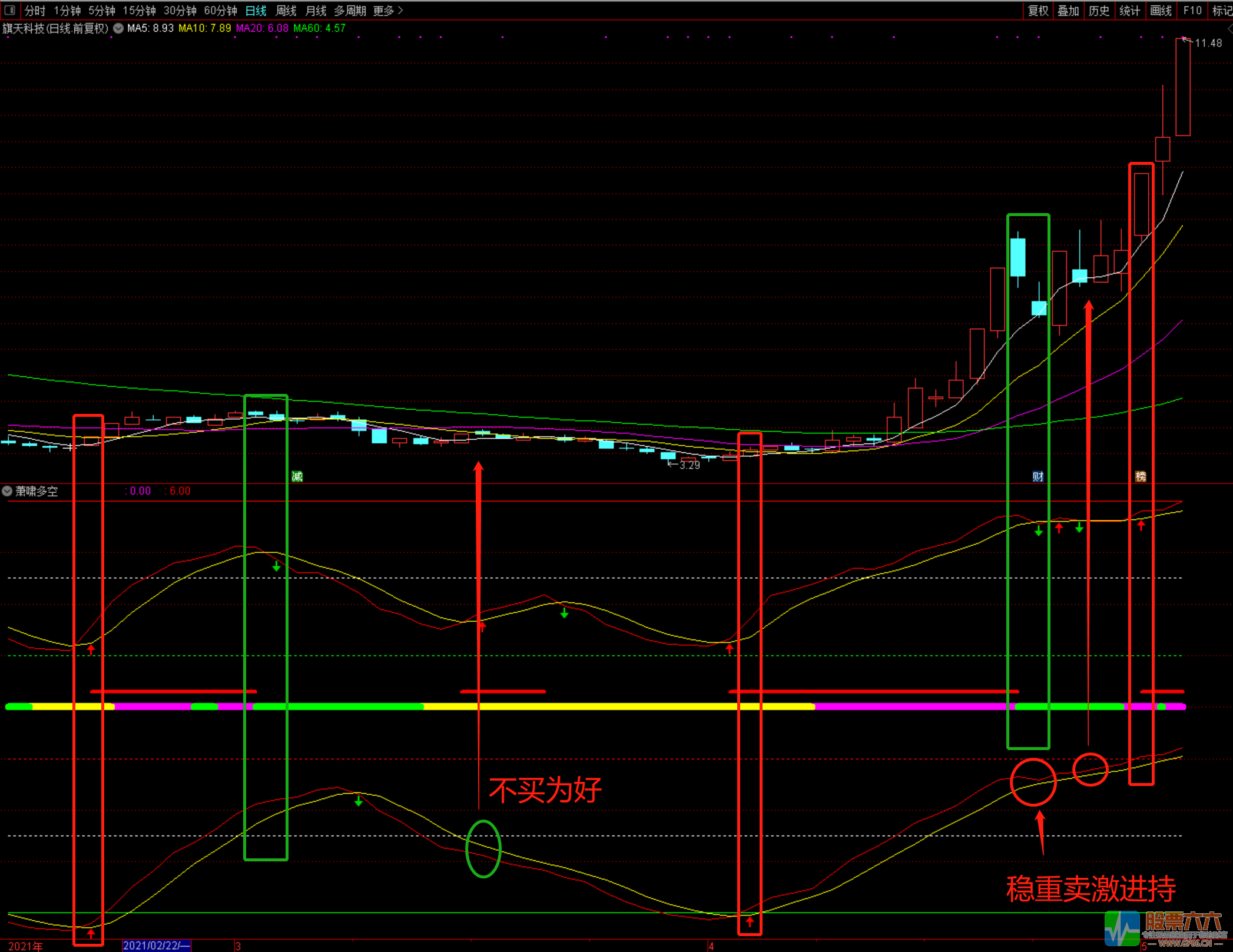
Task: Open the 画线 drawing tools
Action: 1161,11
